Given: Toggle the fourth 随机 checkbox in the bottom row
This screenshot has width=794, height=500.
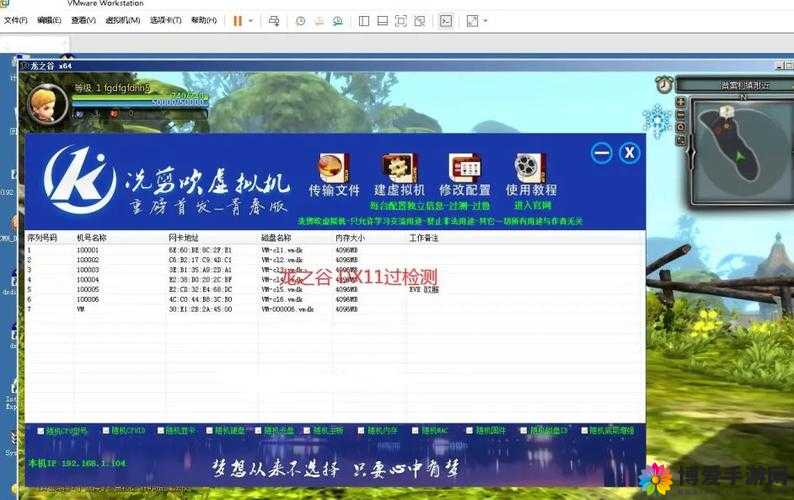Looking at the screenshot, I should (209, 431).
